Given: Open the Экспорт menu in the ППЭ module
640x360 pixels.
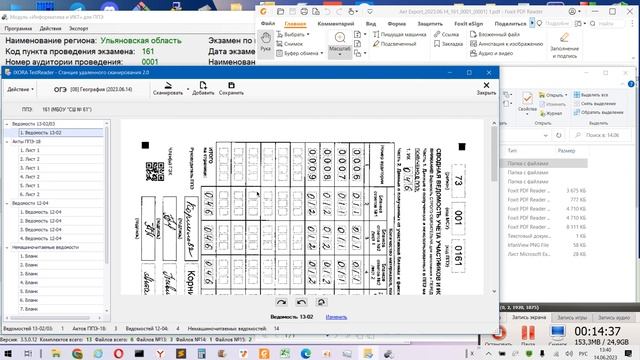Looking at the screenshot, I should (x=78, y=29).
